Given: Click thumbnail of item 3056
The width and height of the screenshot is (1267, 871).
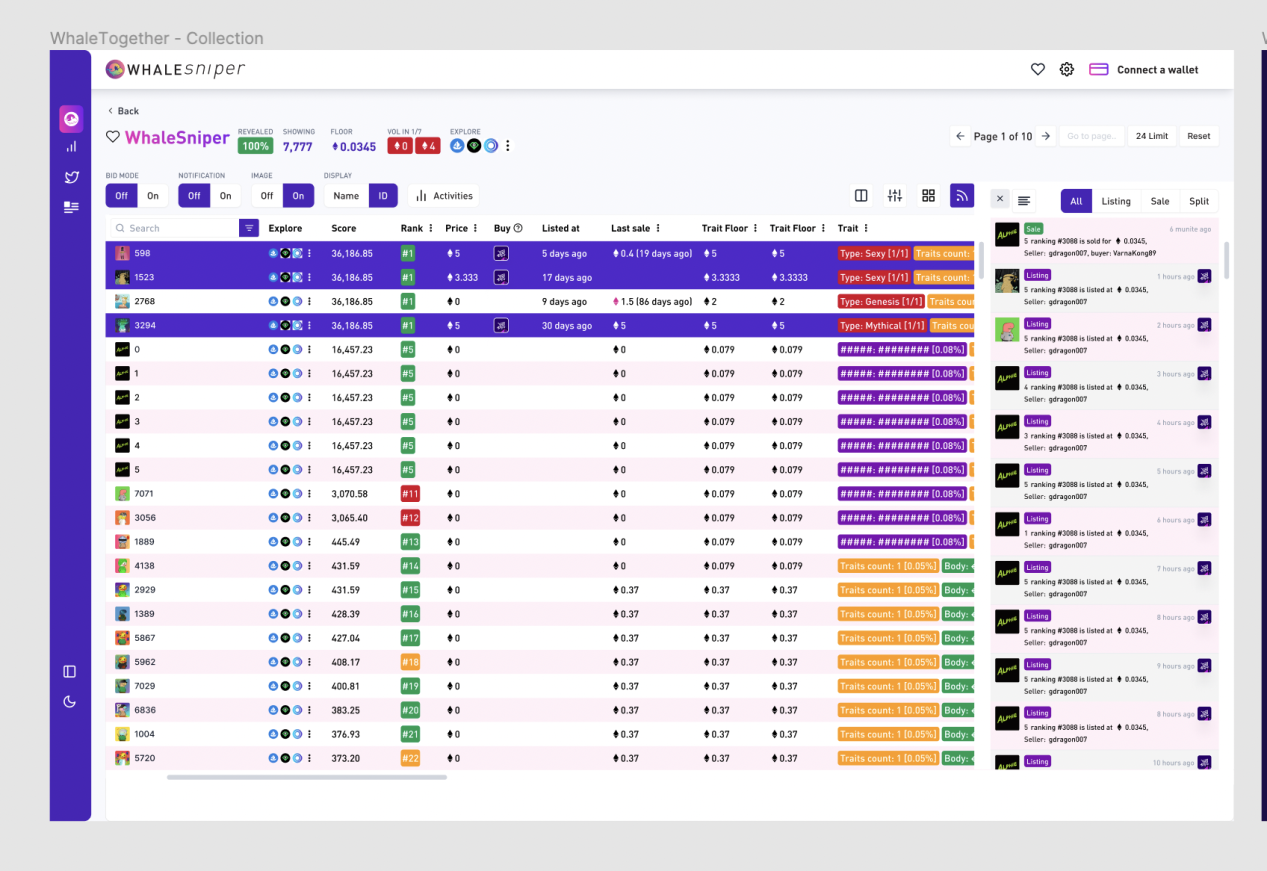Looking at the screenshot, I should [122, 518].
